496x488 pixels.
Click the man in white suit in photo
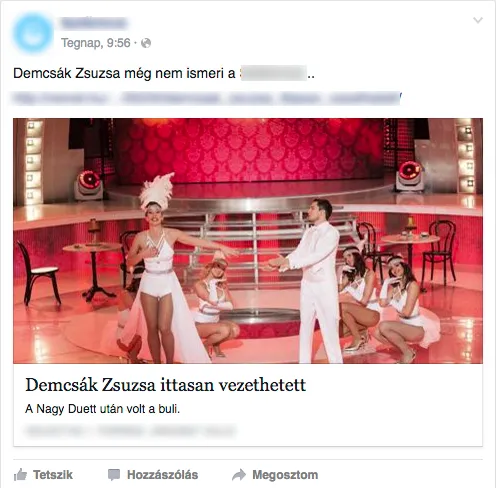313,281
